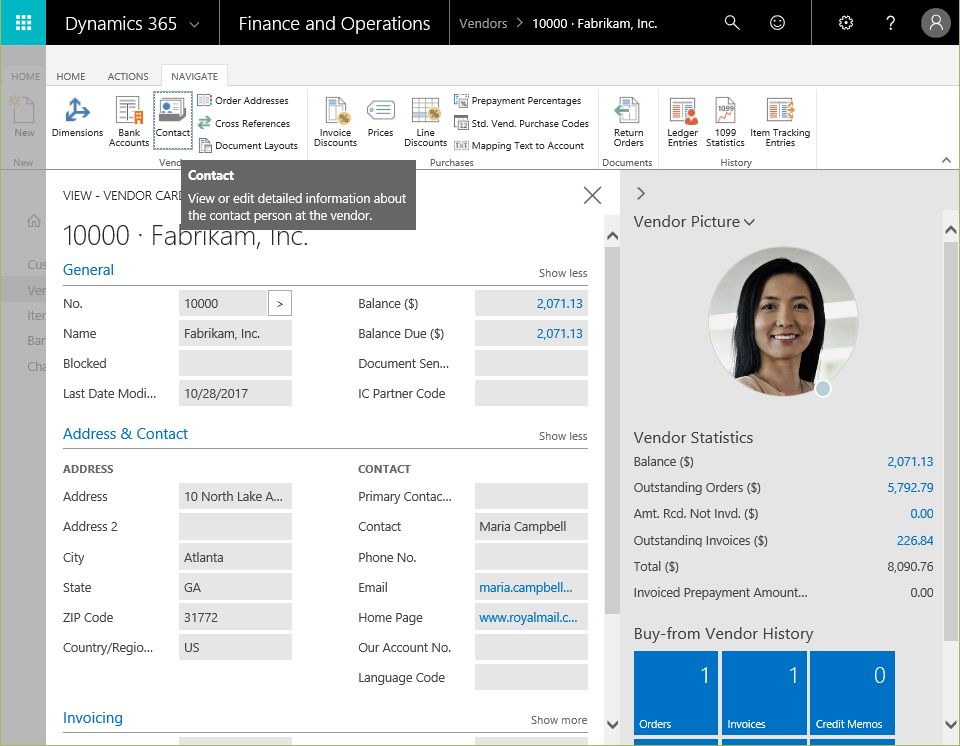Open 1099 Statistics

[x=725, y=122]
